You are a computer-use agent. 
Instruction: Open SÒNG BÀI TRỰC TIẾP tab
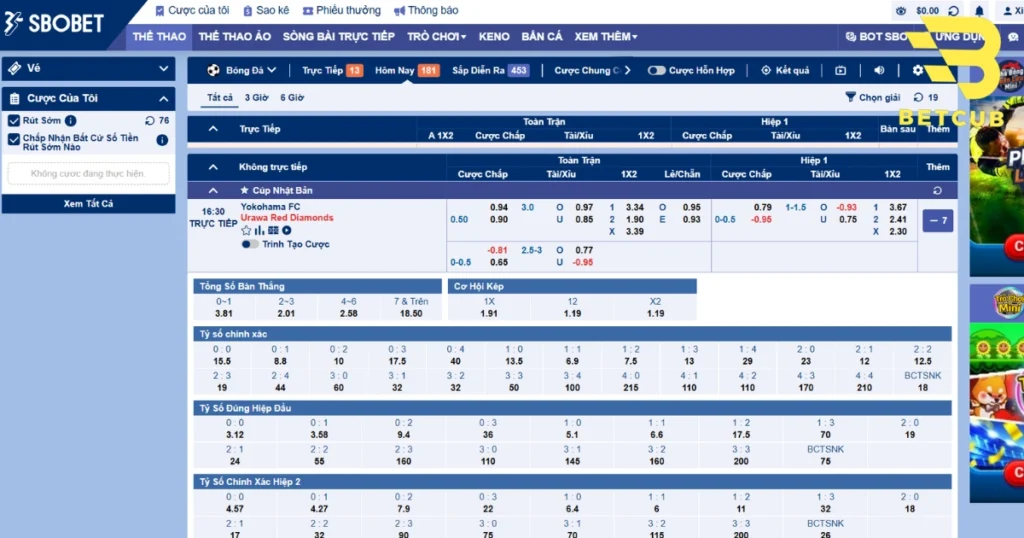click(338, 37)
